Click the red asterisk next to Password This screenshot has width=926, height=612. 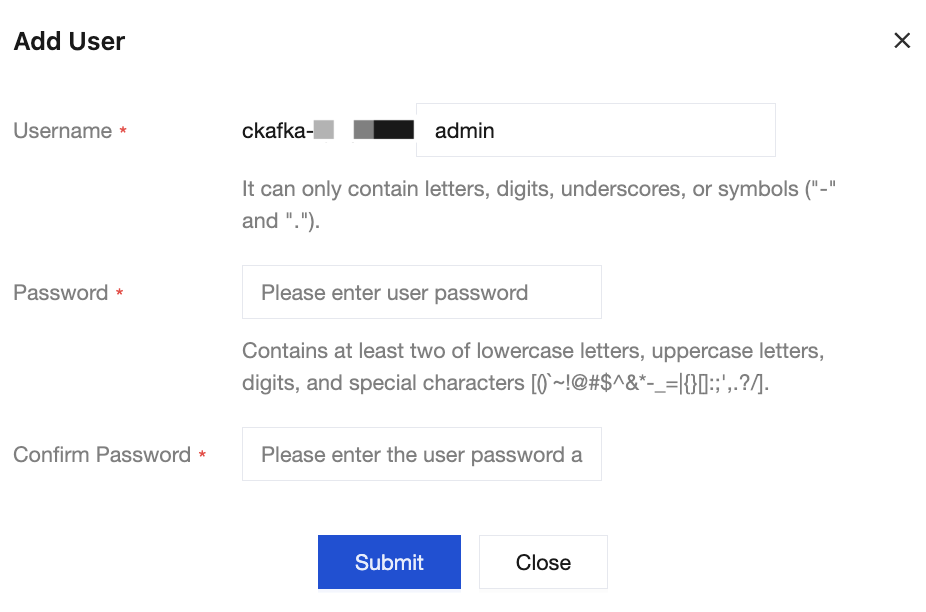point(120,294)
